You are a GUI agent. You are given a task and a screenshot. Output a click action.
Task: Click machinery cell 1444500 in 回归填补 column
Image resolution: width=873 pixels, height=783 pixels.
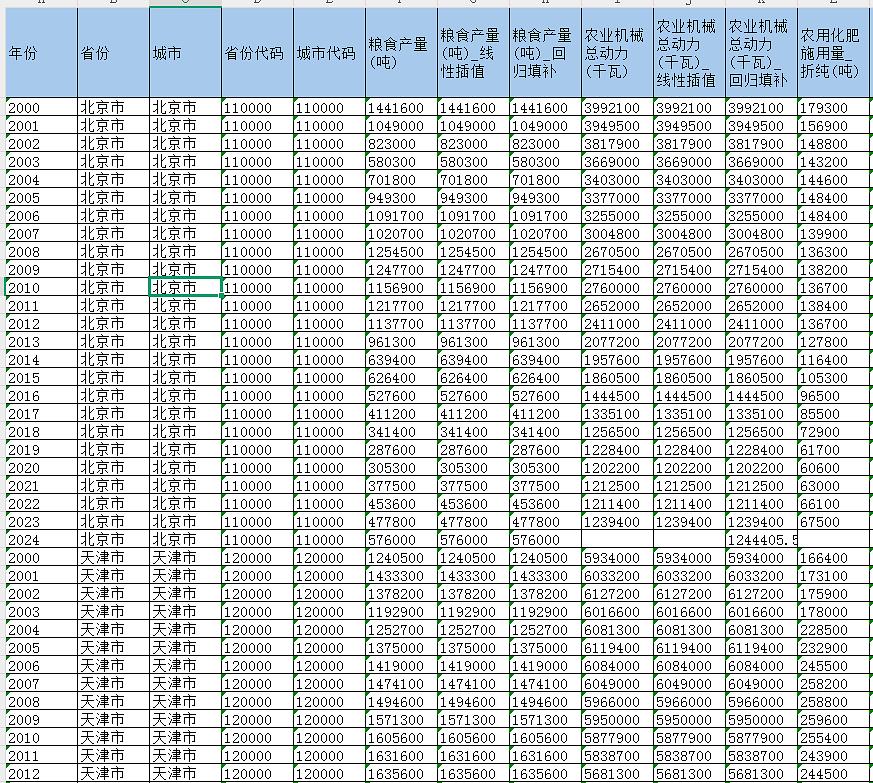[762, 395]
